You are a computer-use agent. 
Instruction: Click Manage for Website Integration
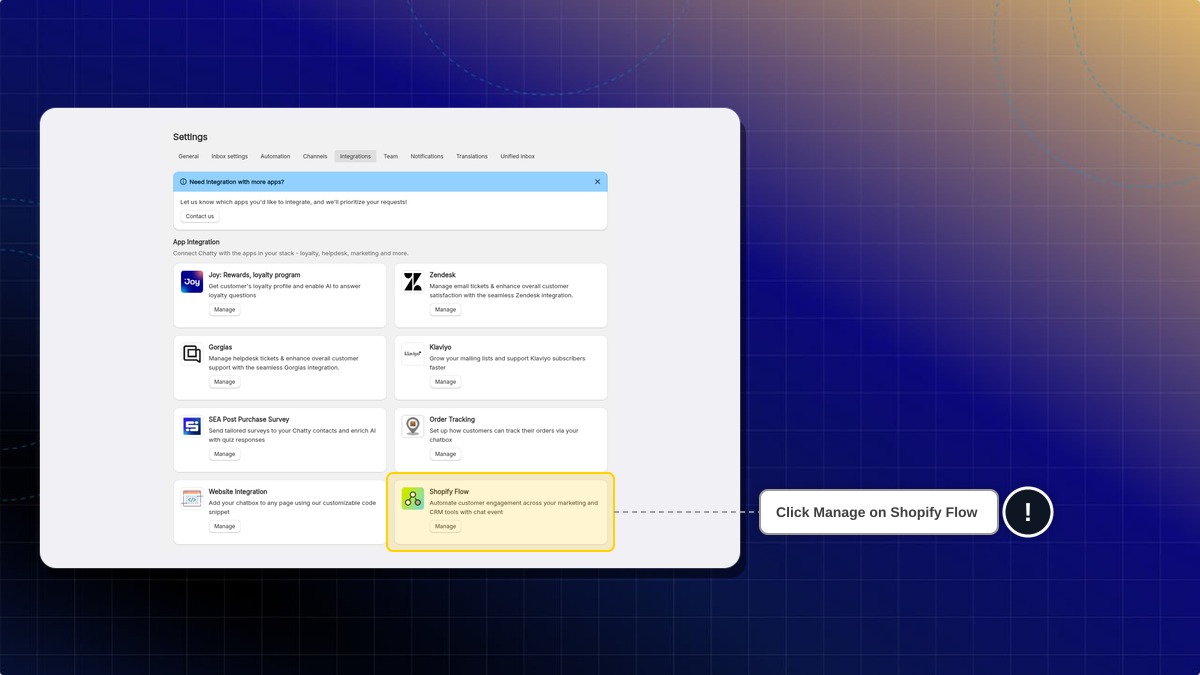tap(225, 526)
